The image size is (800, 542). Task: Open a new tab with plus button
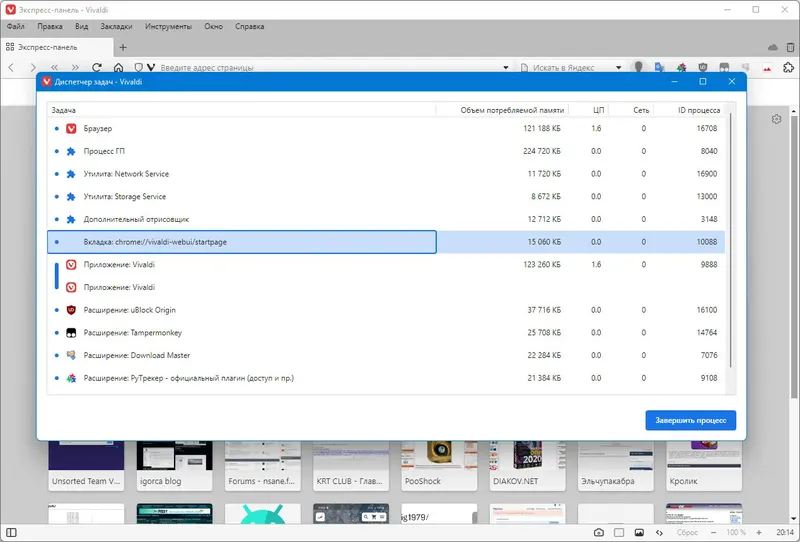123,47
